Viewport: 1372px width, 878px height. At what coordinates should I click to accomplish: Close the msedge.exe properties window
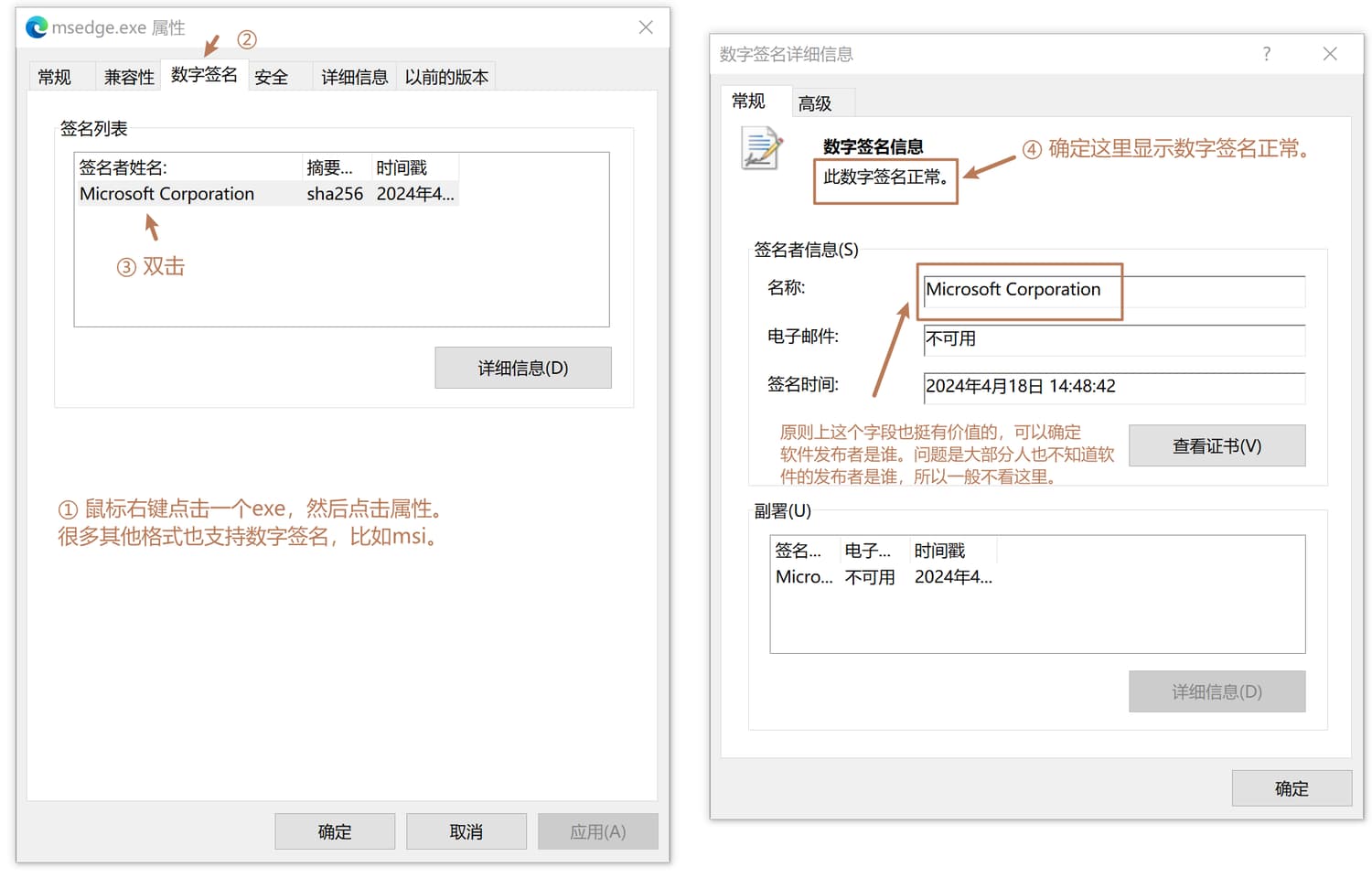coord(646,27)
